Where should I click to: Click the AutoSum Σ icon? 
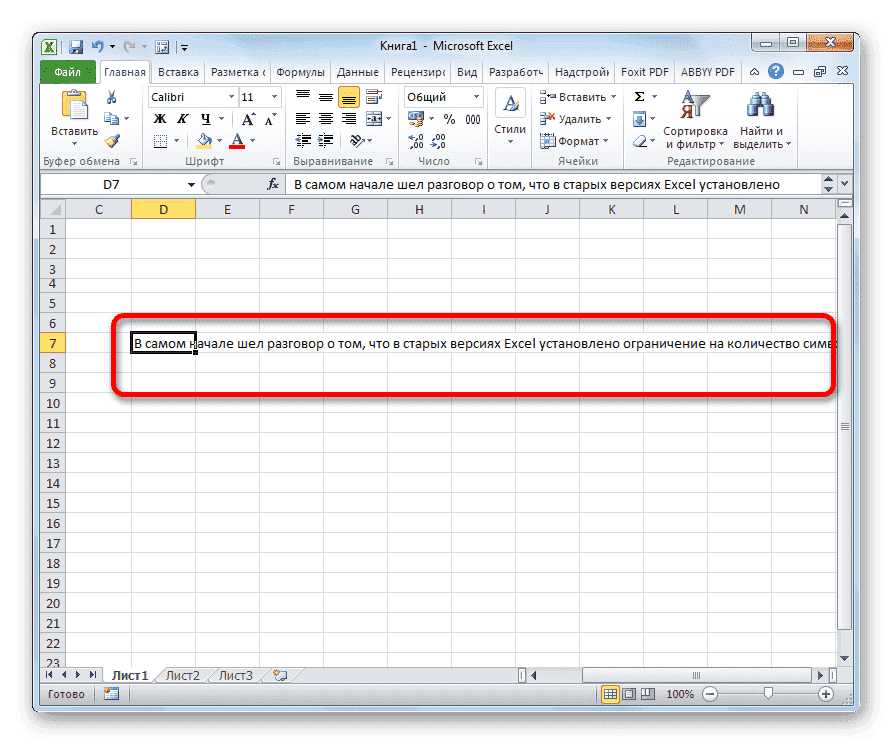(x=637, y=96)
